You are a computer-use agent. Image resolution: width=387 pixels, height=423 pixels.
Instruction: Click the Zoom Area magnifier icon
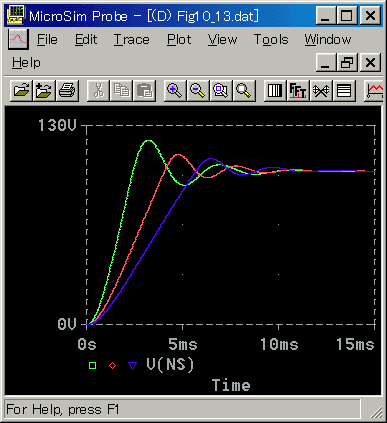221,90
